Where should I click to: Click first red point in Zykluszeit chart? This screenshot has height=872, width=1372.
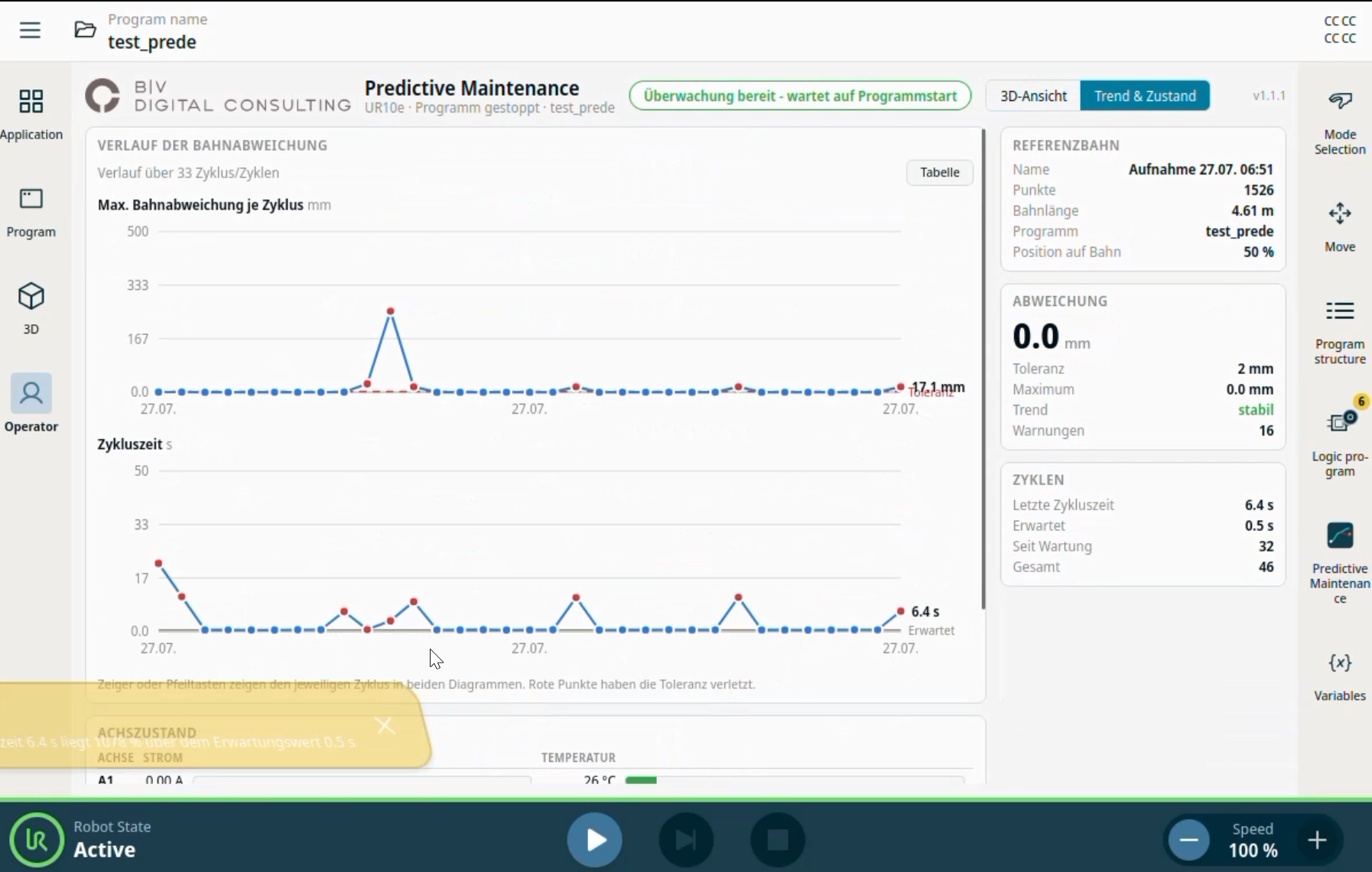click(x=158, y=563)
